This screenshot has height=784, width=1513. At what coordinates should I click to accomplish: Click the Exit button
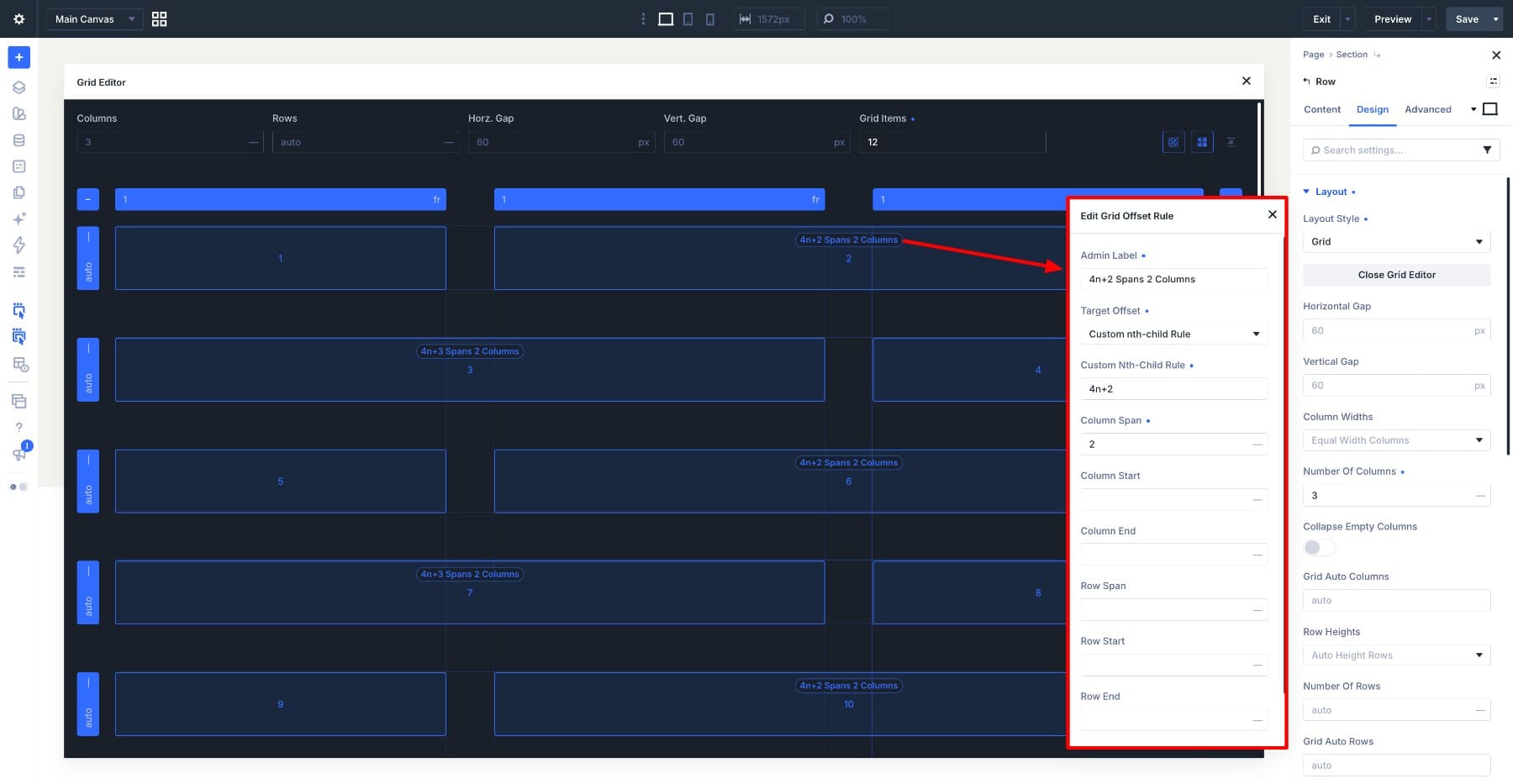point(1322,18)
